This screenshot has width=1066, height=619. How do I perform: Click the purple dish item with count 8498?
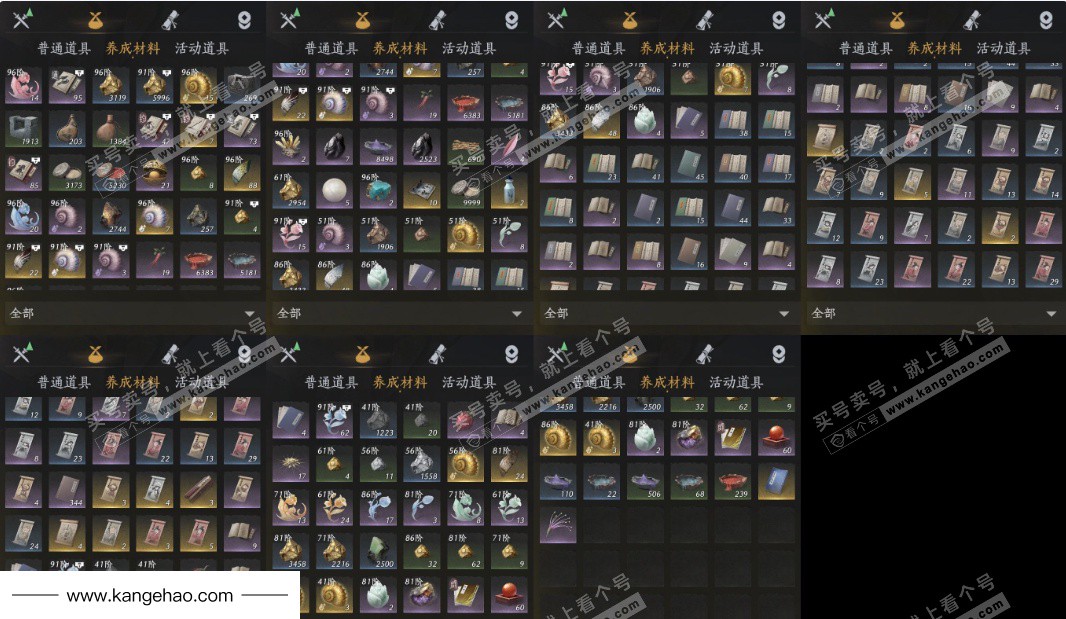point(379,147)
